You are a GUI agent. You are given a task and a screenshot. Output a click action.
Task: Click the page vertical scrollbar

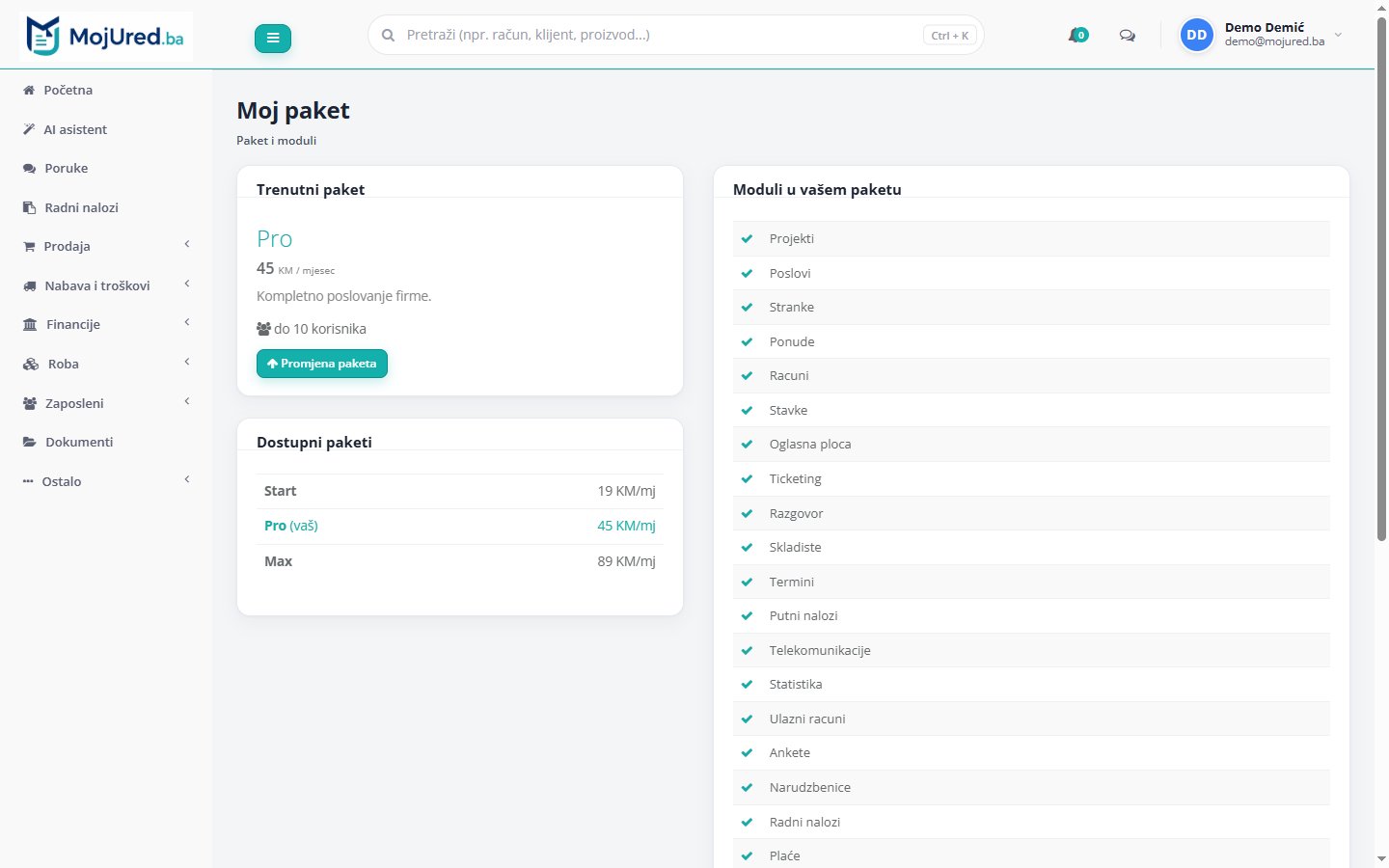(x=1381, y=280)
